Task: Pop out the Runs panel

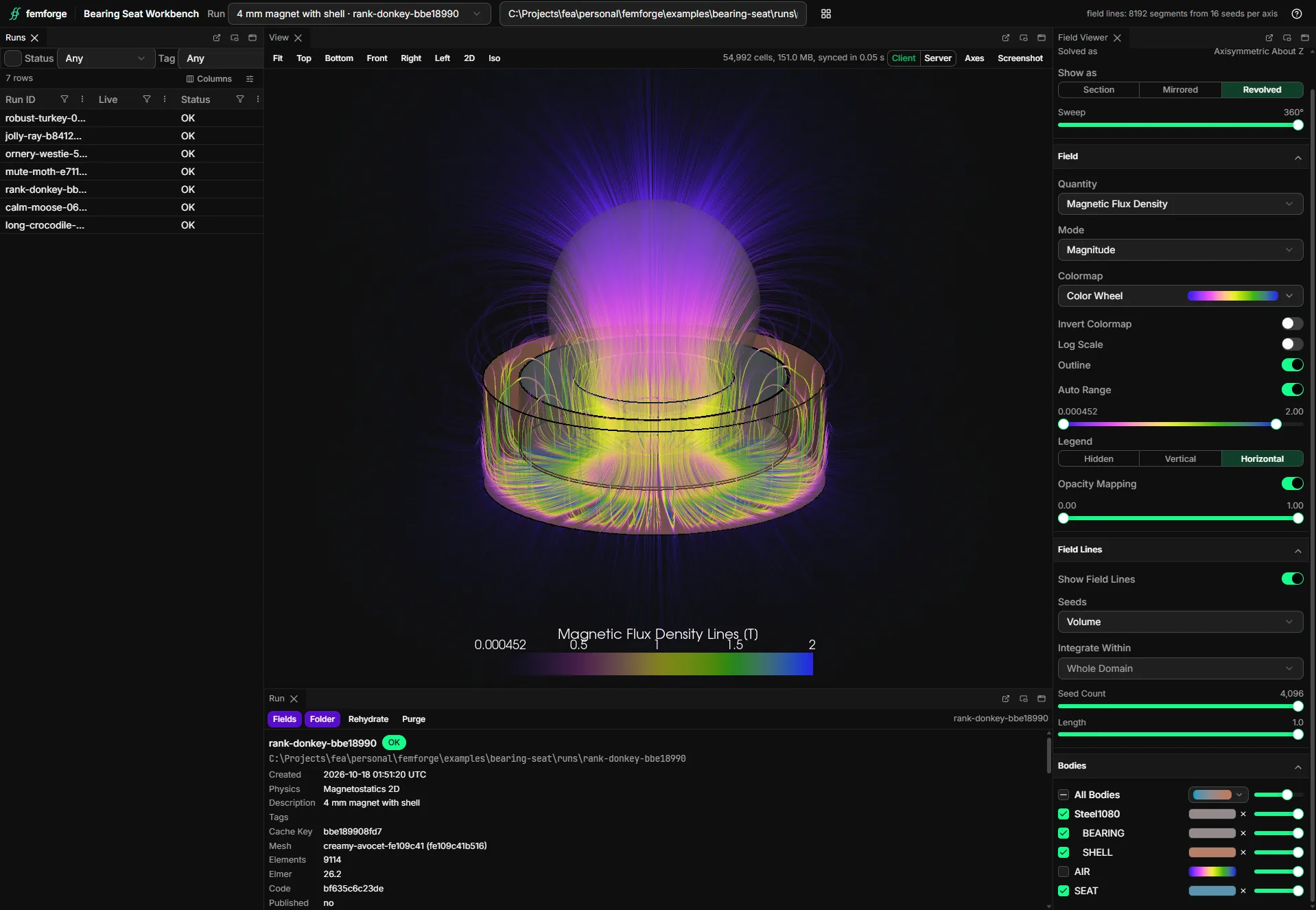Action: pyautogui.click(x=217, y=38)
